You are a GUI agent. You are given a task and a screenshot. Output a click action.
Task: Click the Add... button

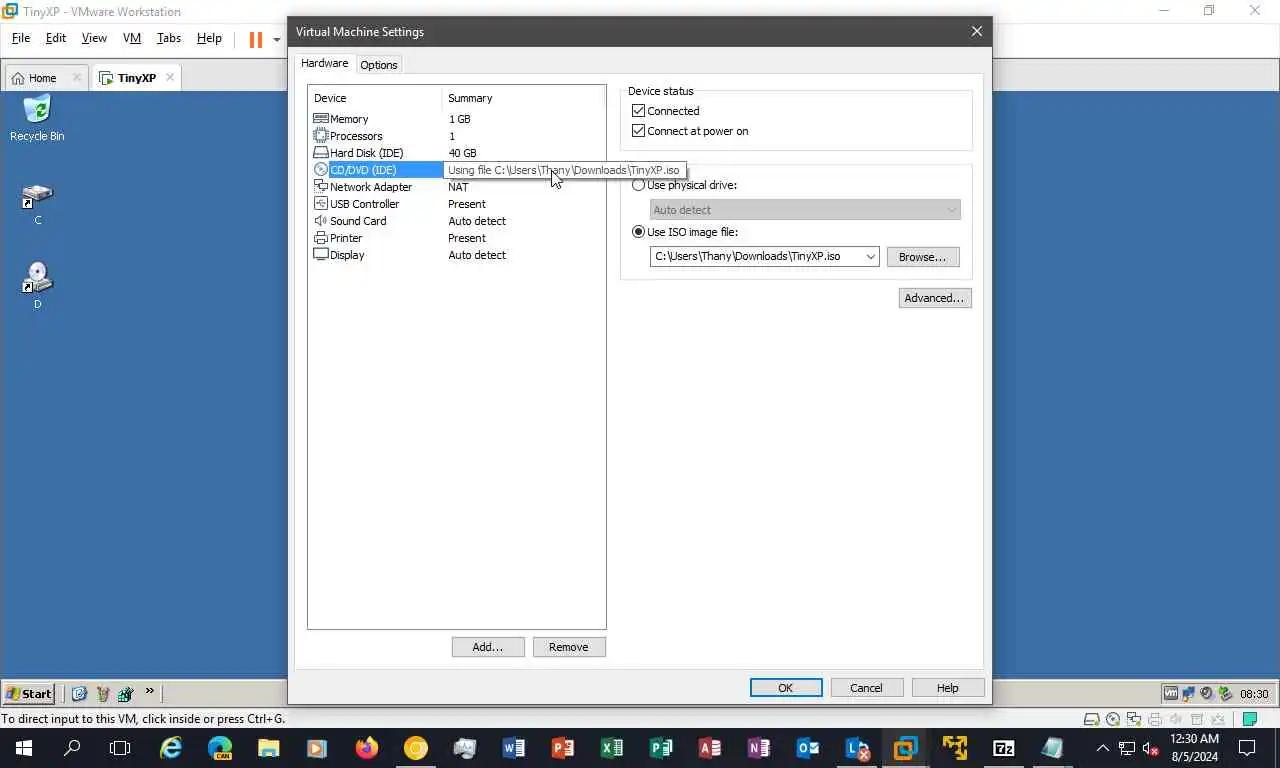[x=488, y=647]
